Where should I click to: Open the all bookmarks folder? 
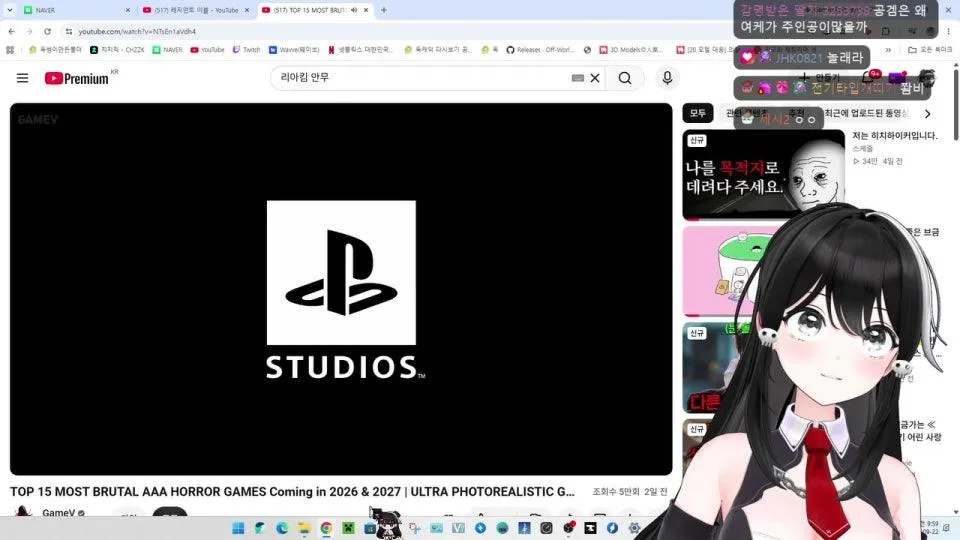[930, 50]
